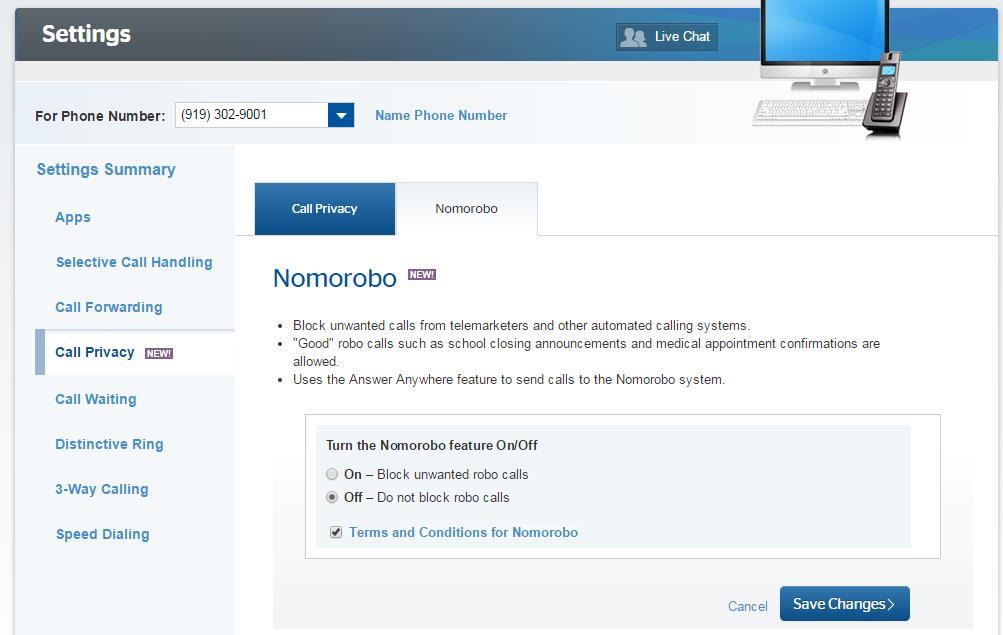Toggle the Terms and Conditions checkbox
The image size is (1003, 635).
pyautogui.click(x=336, y=532)
